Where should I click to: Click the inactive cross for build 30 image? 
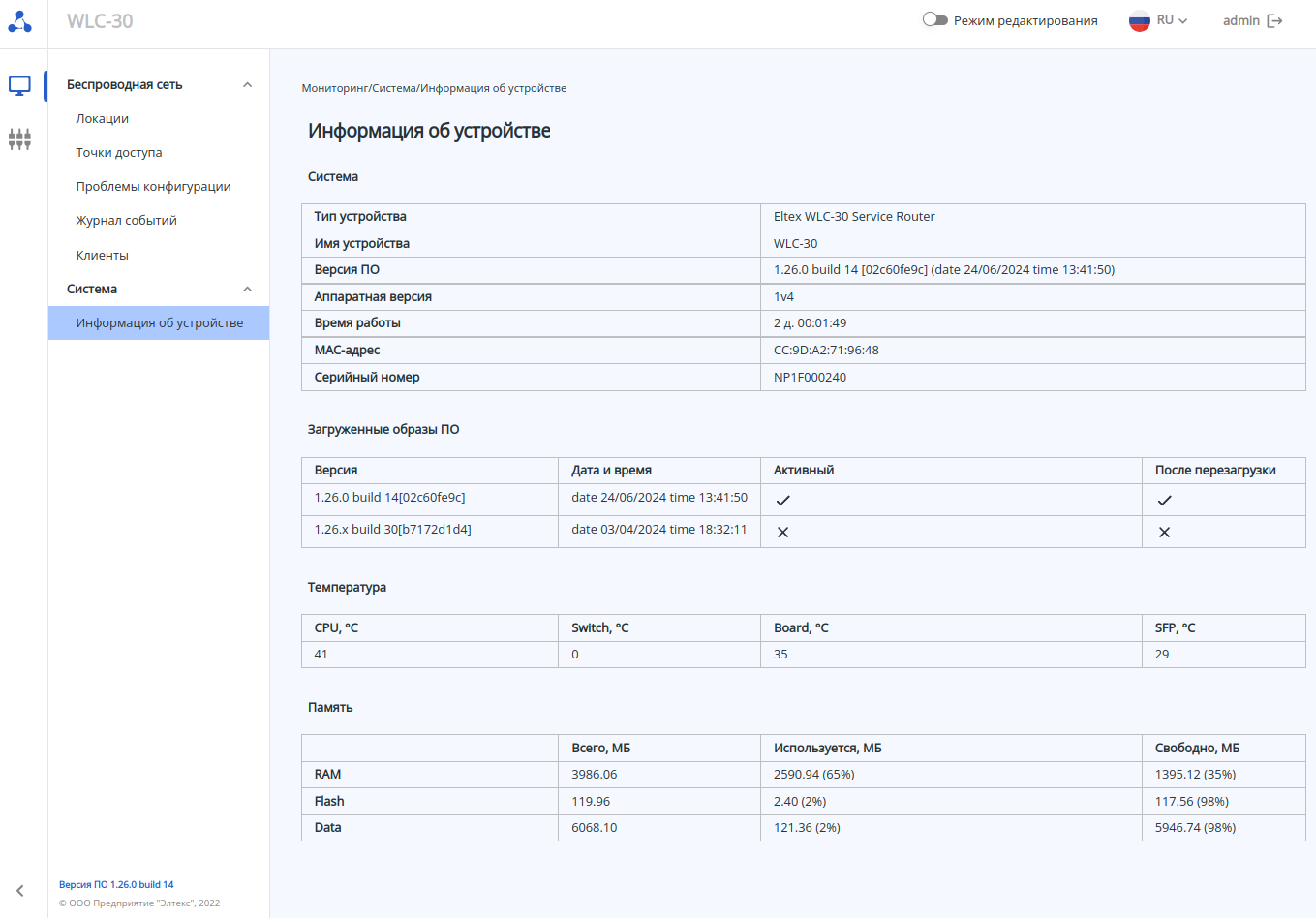783,533
